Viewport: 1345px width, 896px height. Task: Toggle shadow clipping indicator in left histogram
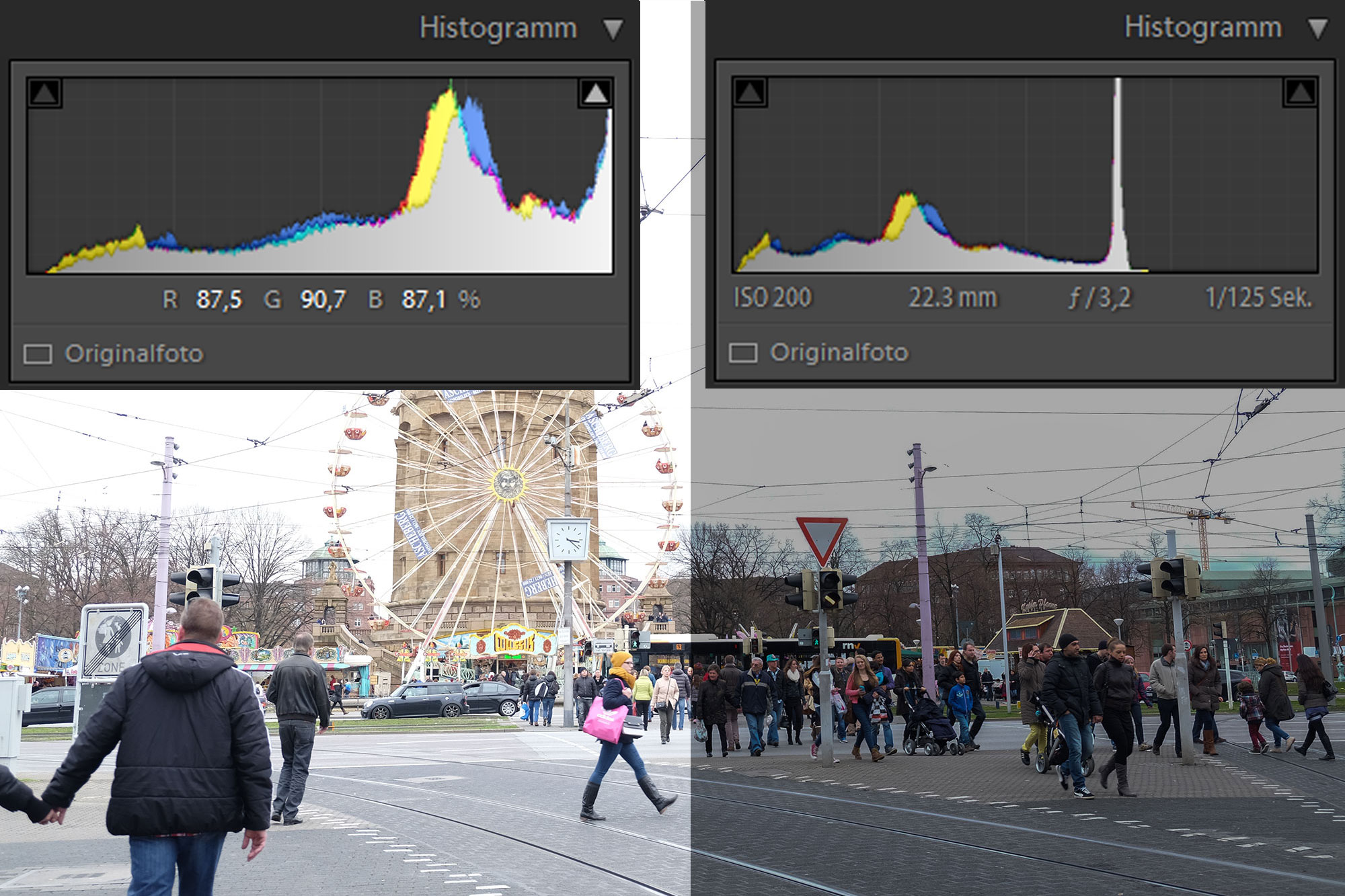tap(45, 93)
